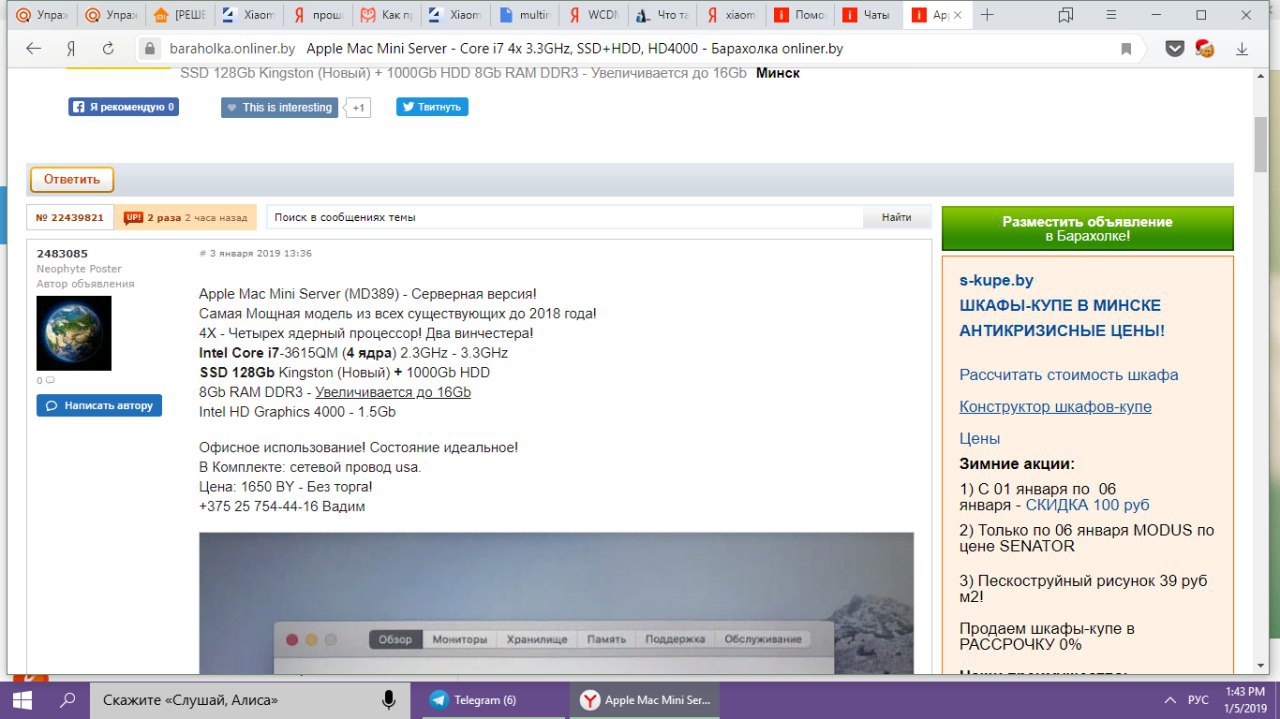Show hidden system tray icons chevron

click(x=1169, y=700)
